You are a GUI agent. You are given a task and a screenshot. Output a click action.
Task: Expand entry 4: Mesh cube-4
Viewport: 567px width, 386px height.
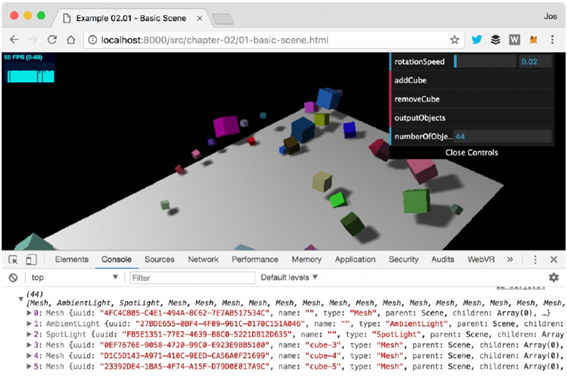pos(29,356)
